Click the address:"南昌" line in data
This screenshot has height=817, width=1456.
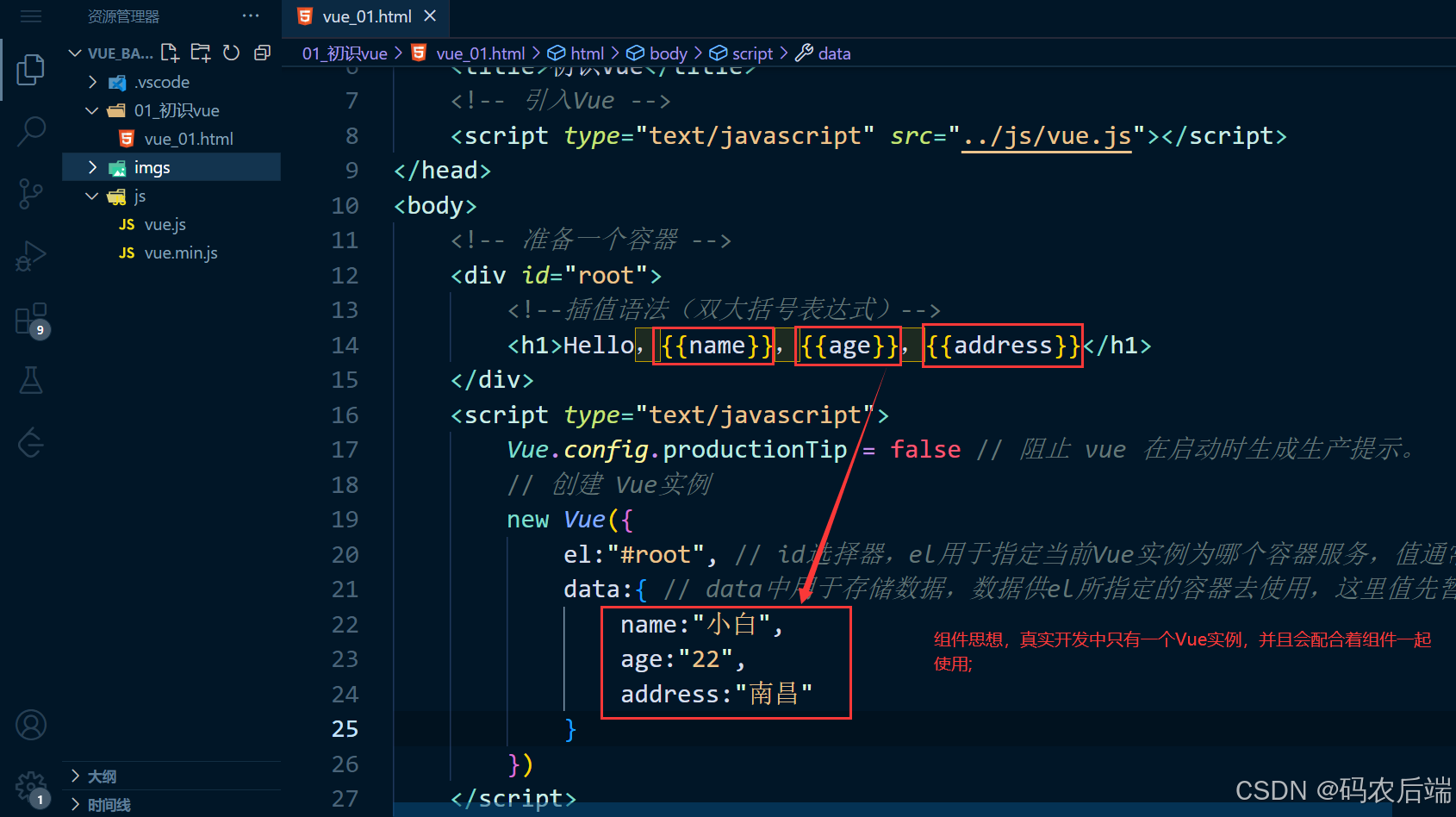(717, 694)
